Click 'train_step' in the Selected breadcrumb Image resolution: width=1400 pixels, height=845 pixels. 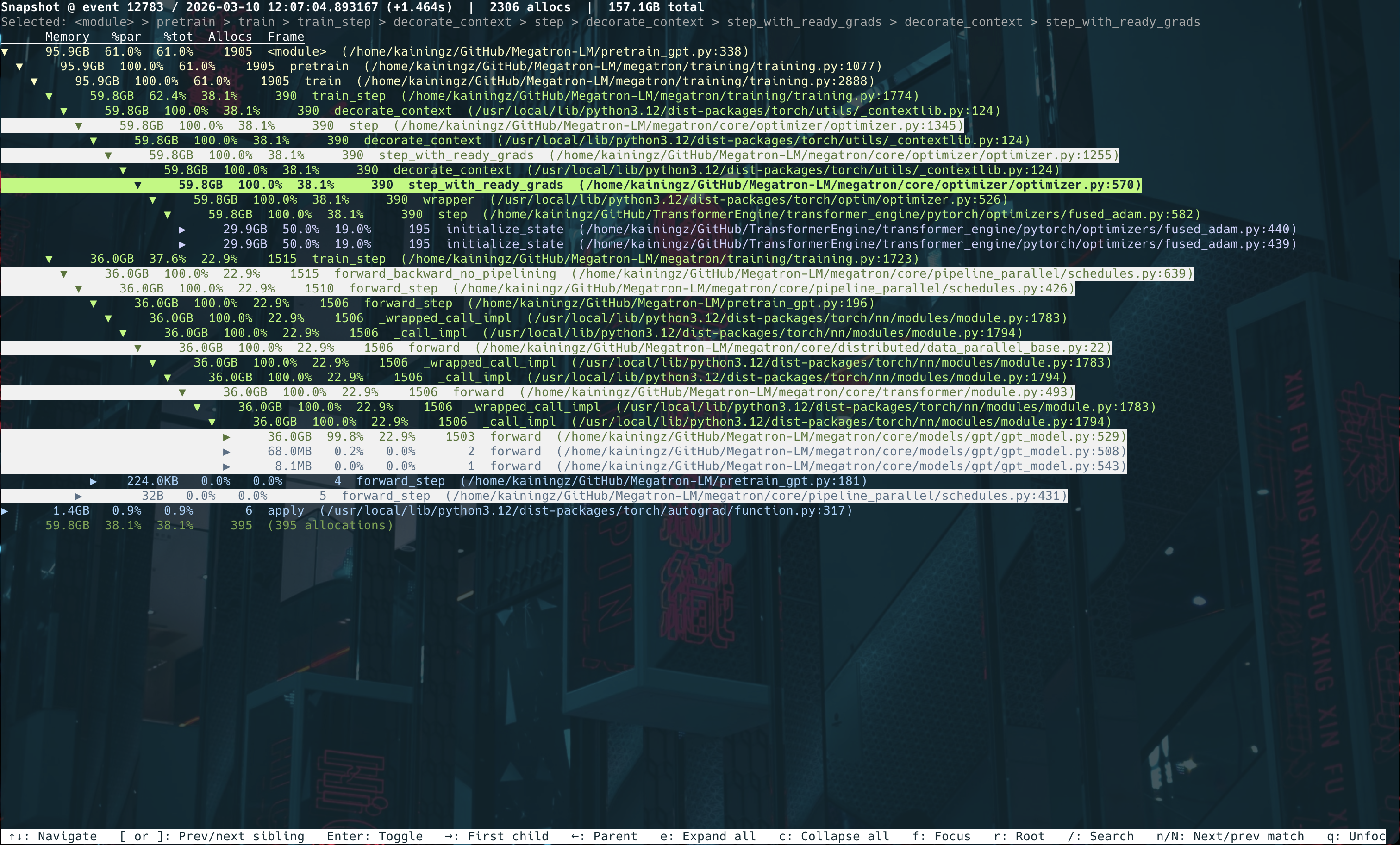[x=334, y=22]
